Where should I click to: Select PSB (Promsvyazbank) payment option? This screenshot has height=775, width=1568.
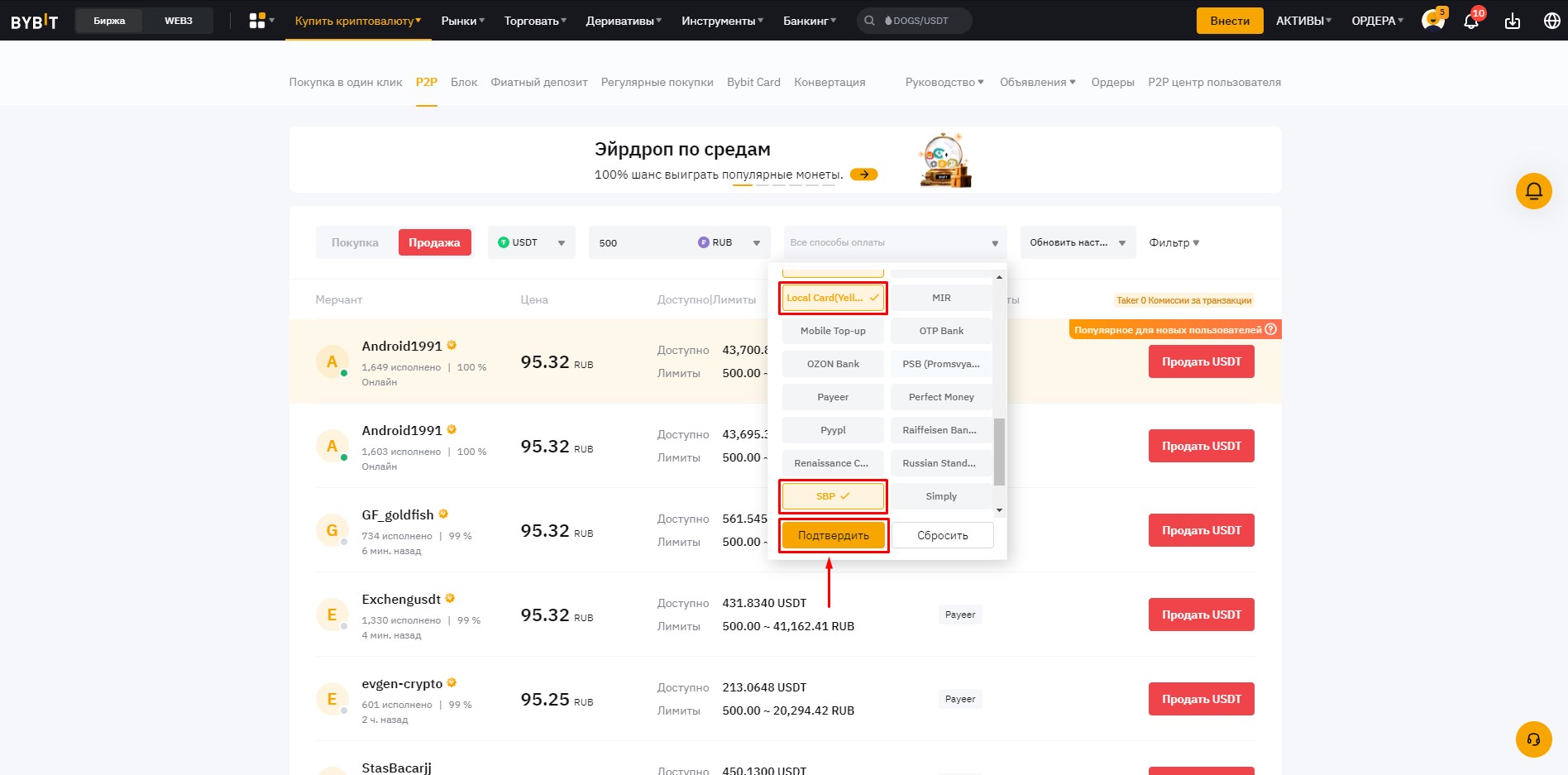[941, 364]
